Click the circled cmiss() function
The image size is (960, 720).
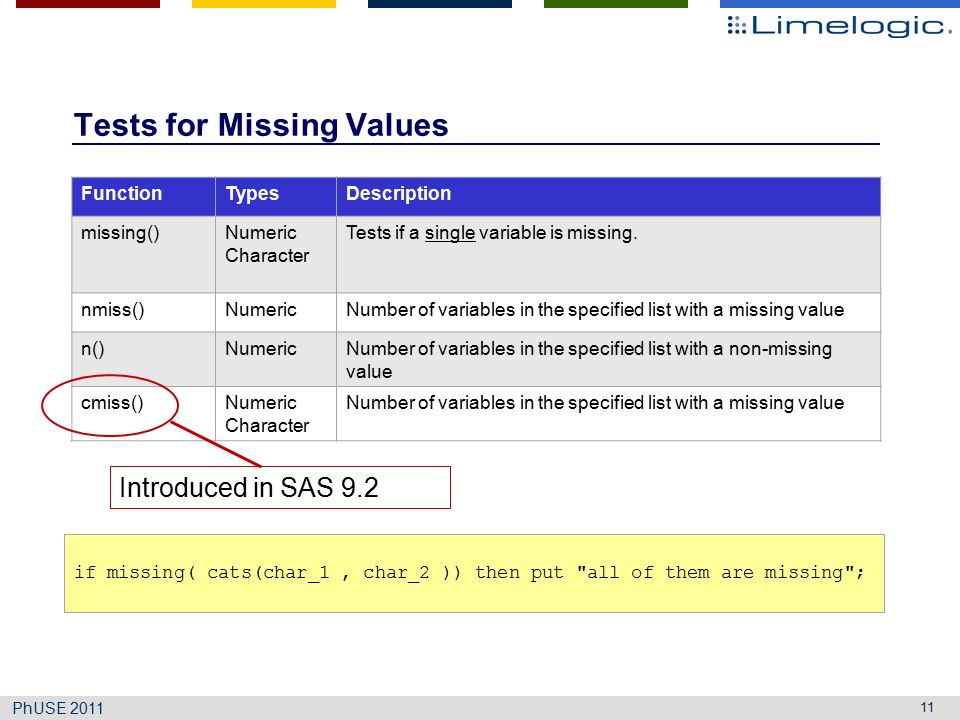112,403
